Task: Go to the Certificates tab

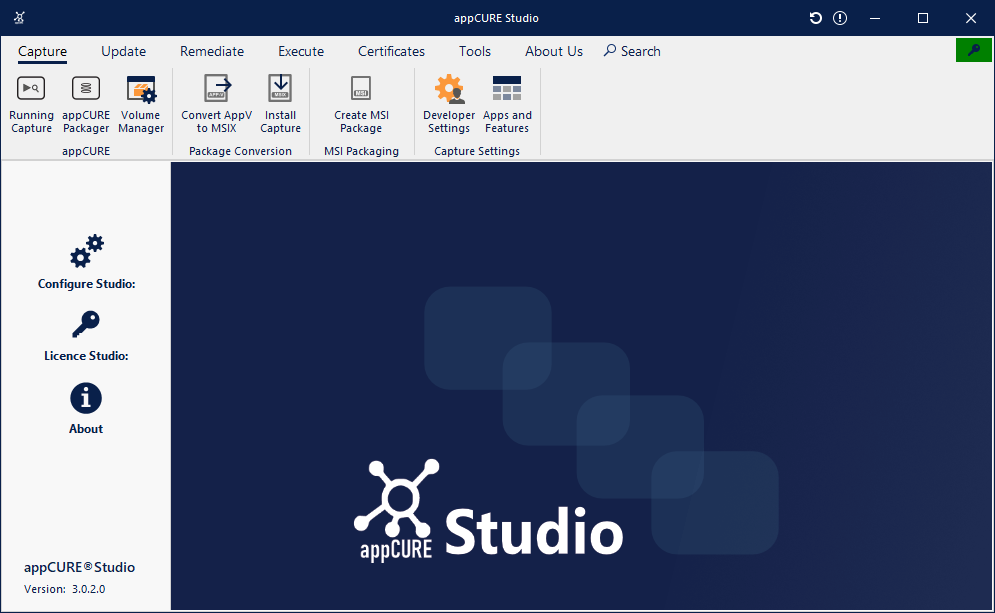Action: [x=392, y=51]
